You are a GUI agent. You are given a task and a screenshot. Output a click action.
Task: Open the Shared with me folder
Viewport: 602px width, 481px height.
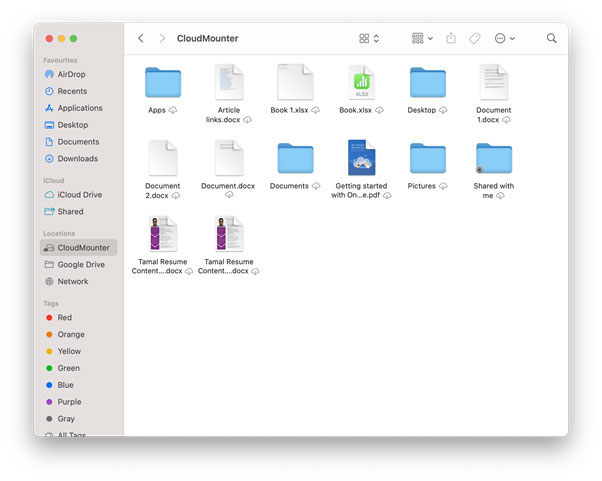point(493,160)
